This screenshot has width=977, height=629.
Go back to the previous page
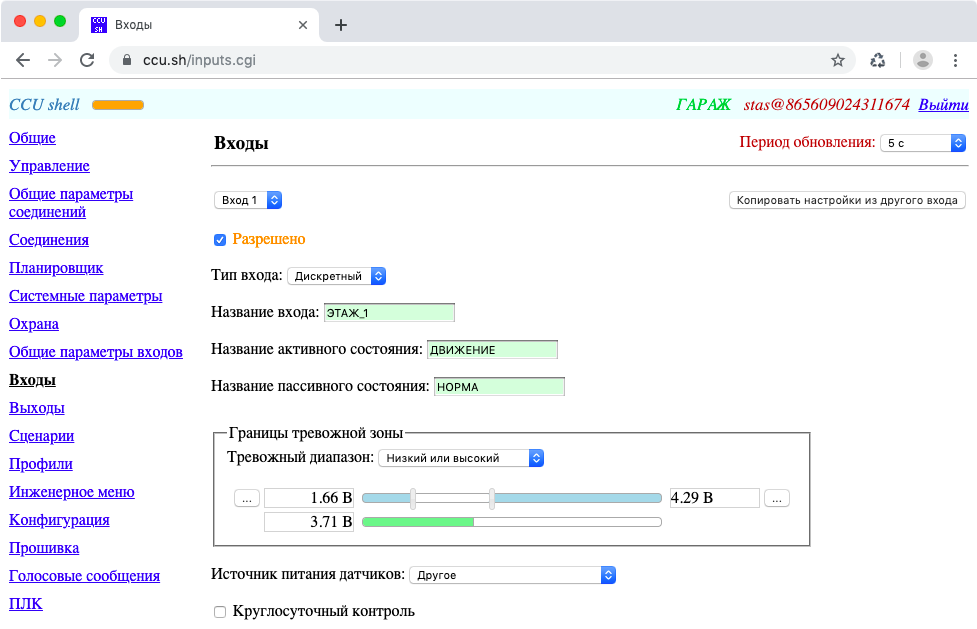point(23,60)
